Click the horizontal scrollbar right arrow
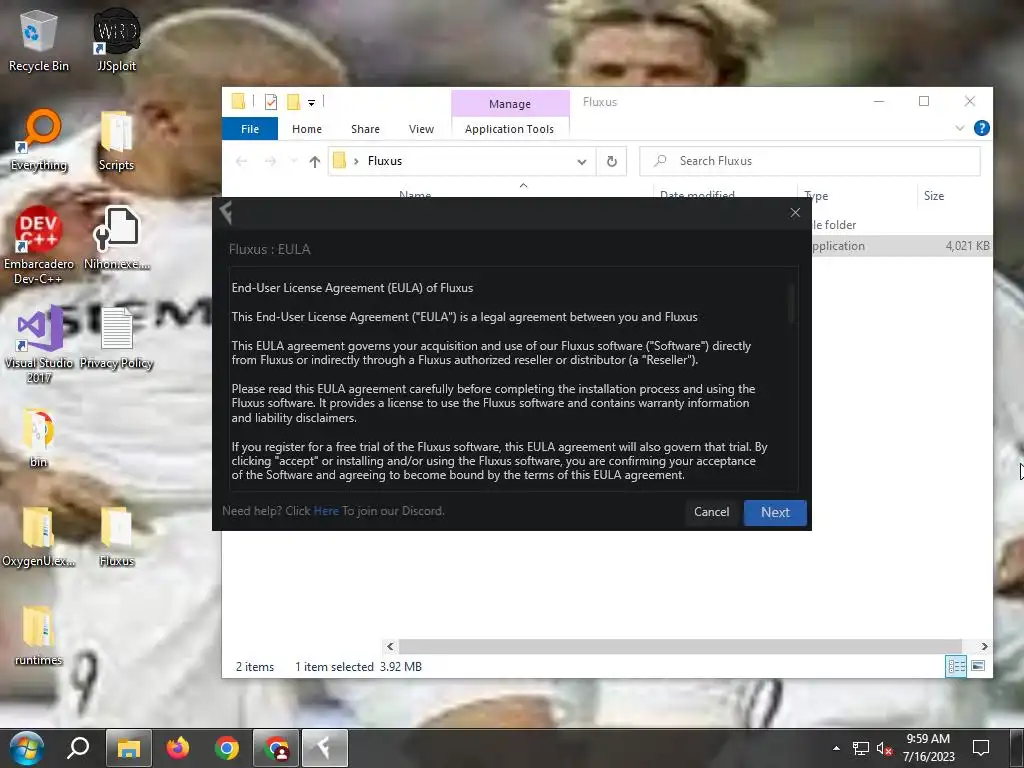Image resolution: width=1024 pixels, height=768 pixels. tap(984, 646)
